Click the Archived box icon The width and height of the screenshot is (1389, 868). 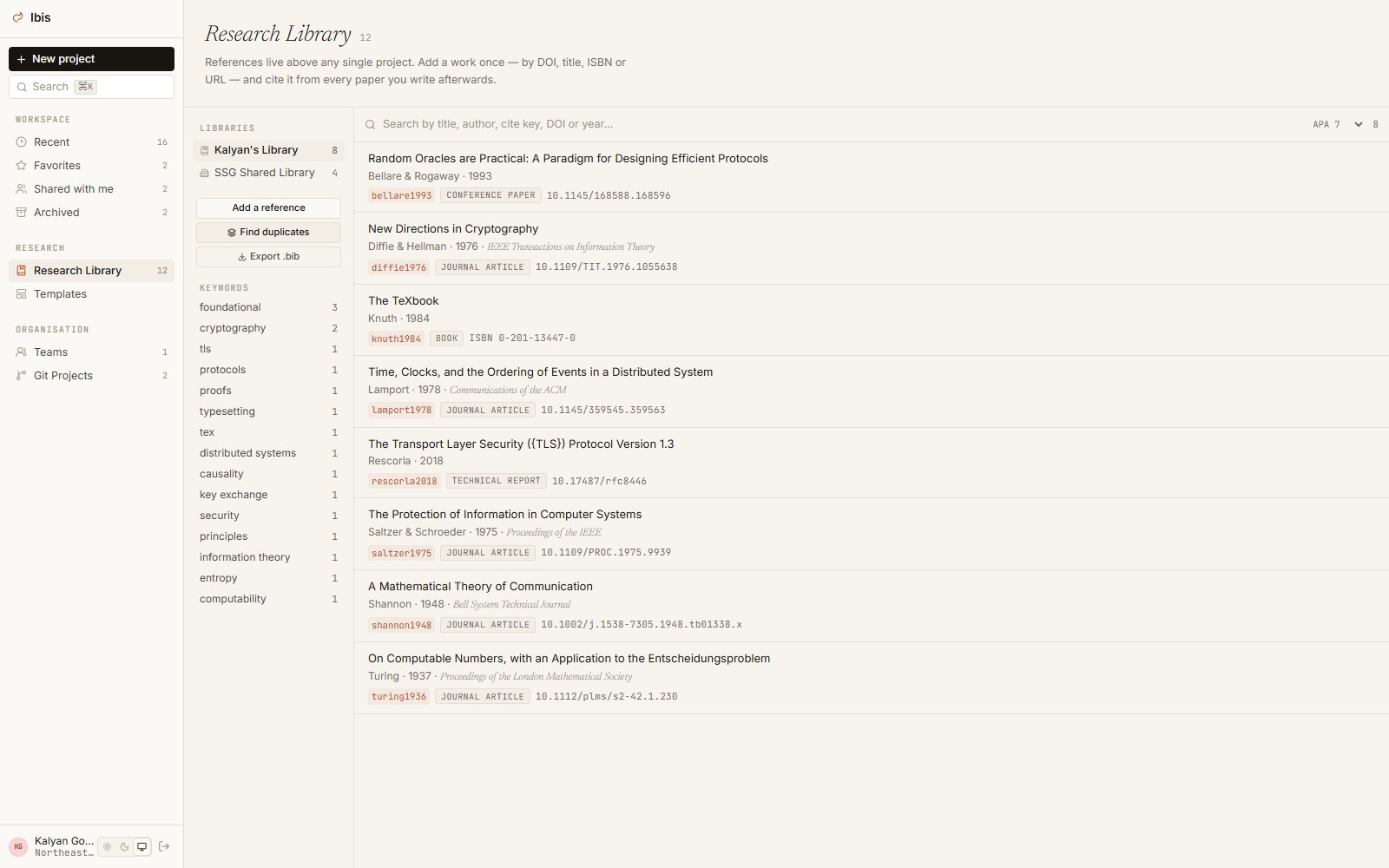(x=22, y=213)
